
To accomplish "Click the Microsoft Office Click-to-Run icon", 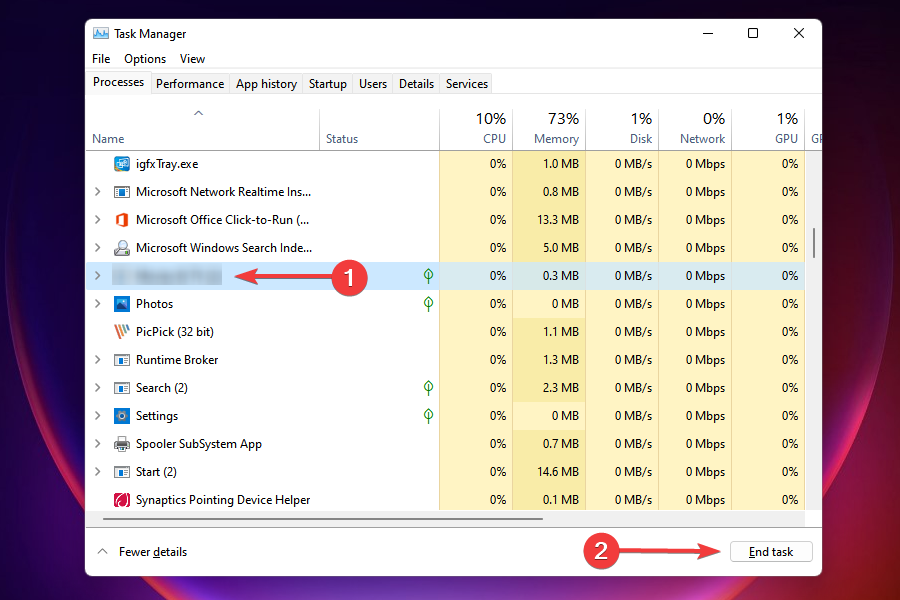I will [122, 219].
